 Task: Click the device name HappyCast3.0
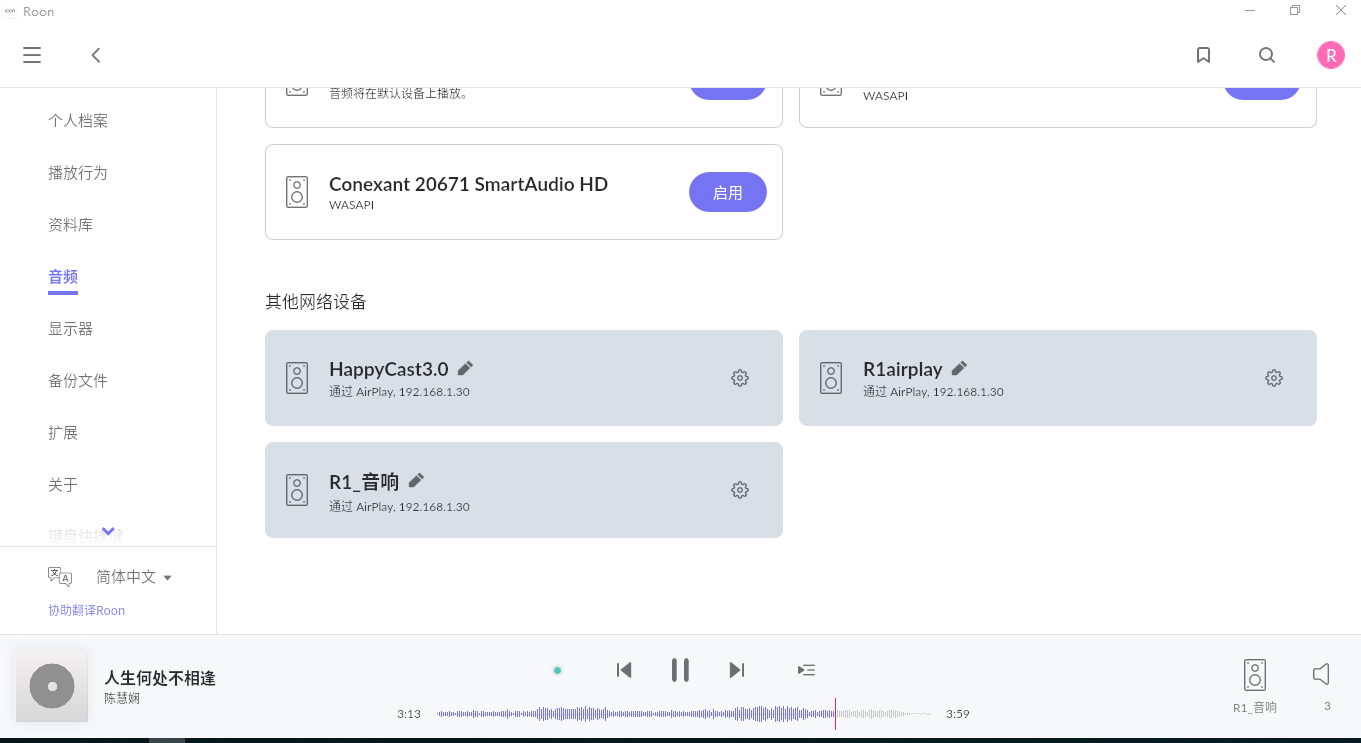click(389, 369)
